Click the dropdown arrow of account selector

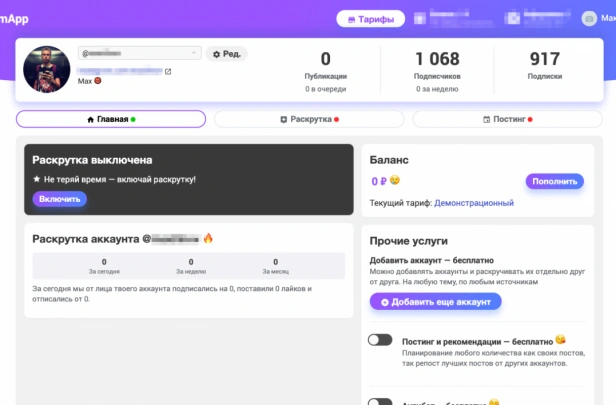194,53
